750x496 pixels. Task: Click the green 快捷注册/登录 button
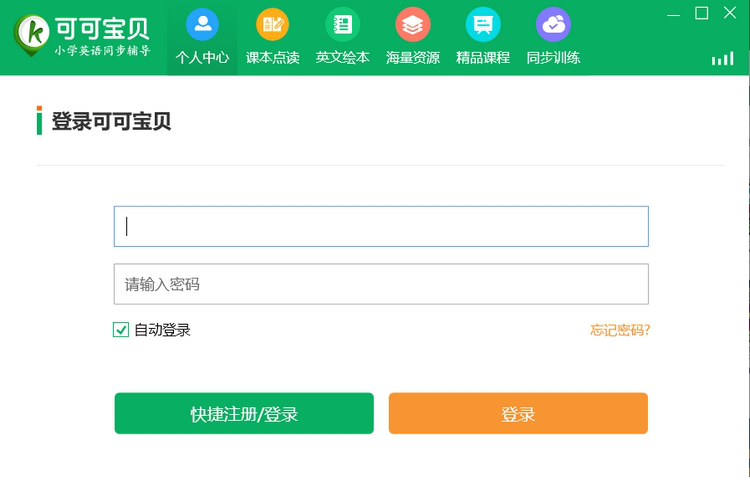(x=244, y=413)
